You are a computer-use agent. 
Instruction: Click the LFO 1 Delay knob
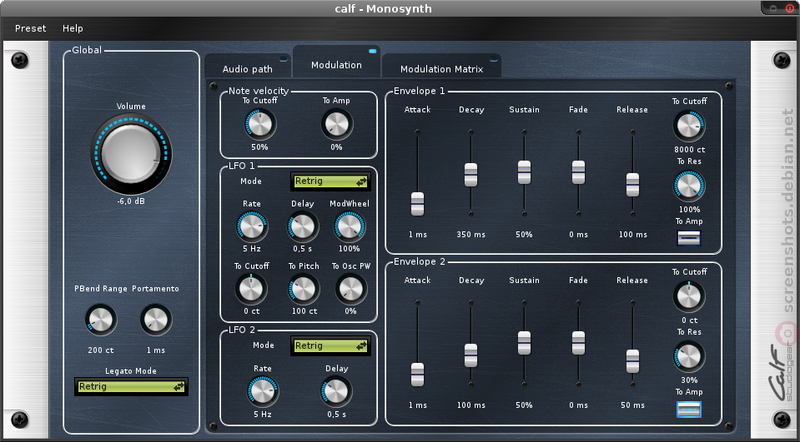click(303, 227)
